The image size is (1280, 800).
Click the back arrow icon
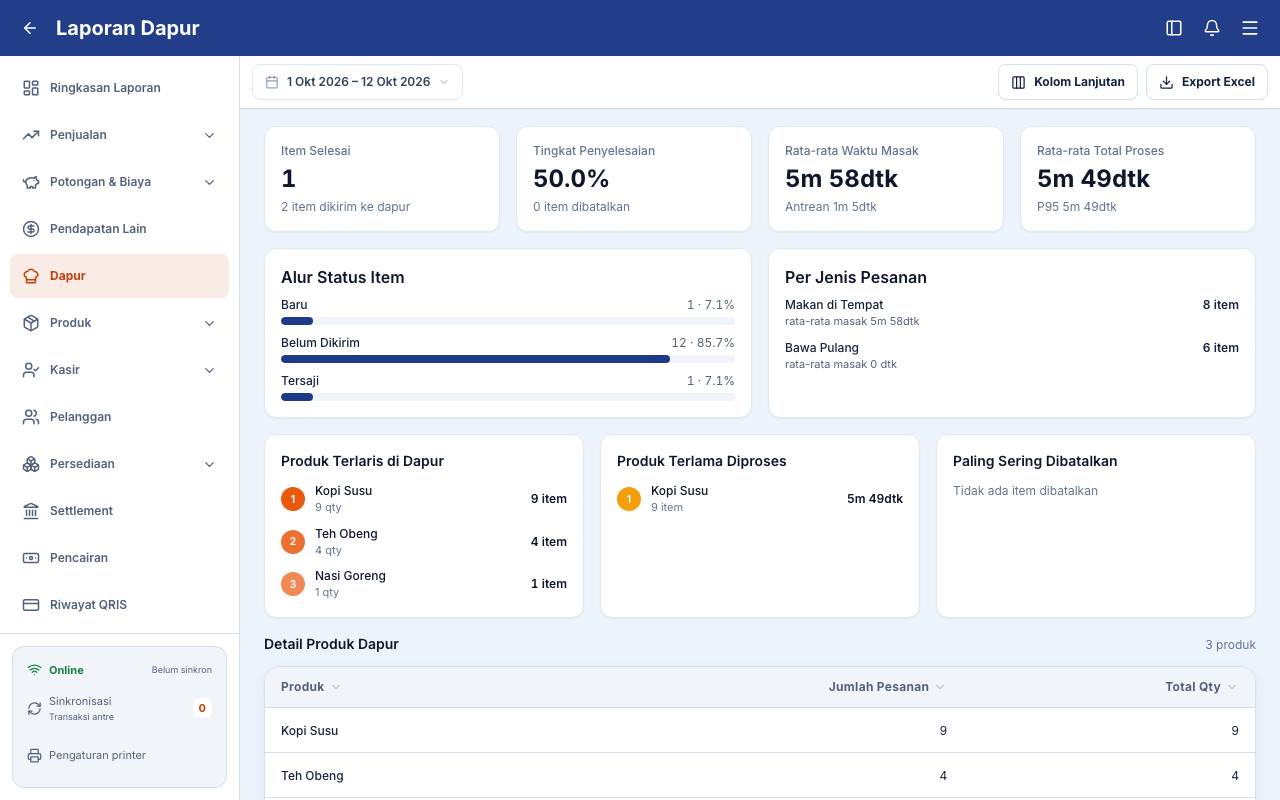[30, 28]
